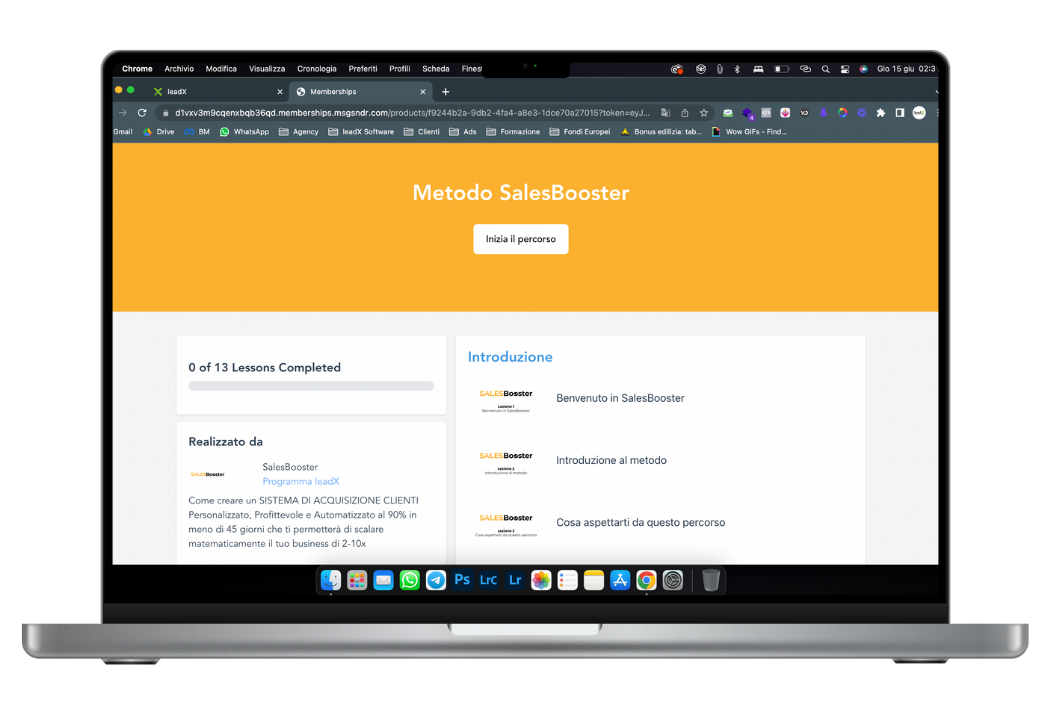Click the Benvenuto in SalesBooster lesson thumbnail

[506, 401]
